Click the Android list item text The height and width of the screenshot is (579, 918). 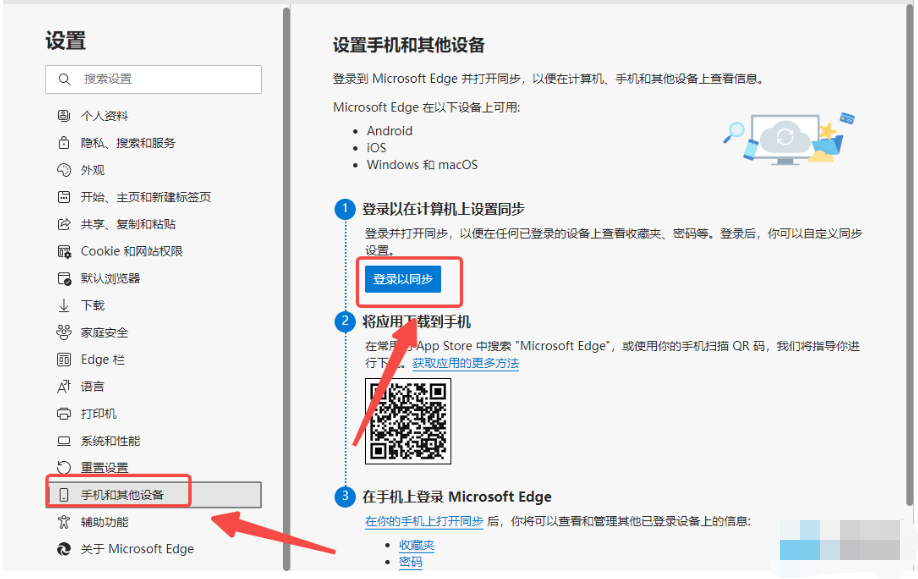tap(390, 131)
